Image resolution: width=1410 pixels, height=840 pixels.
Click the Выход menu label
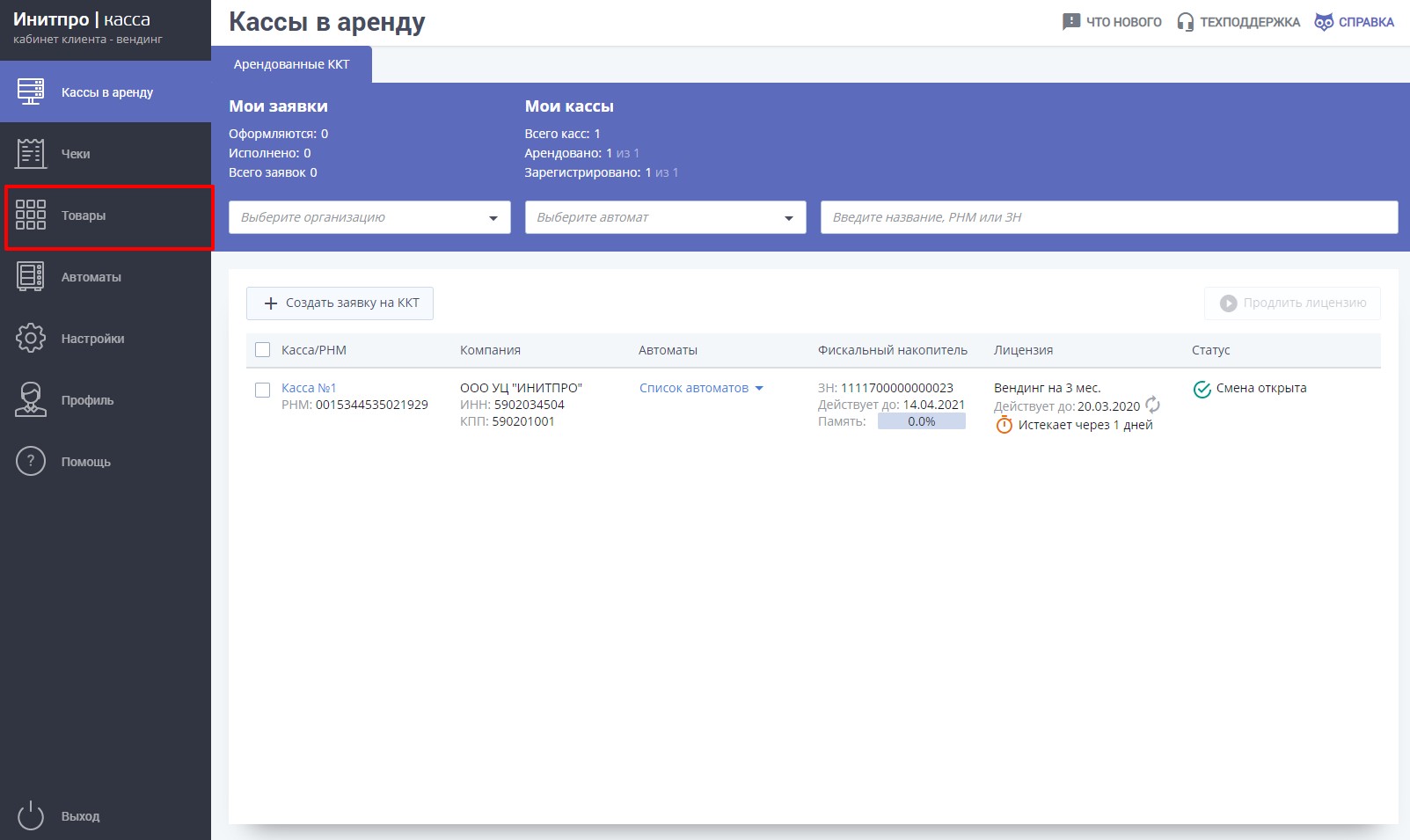click(80, 816)
